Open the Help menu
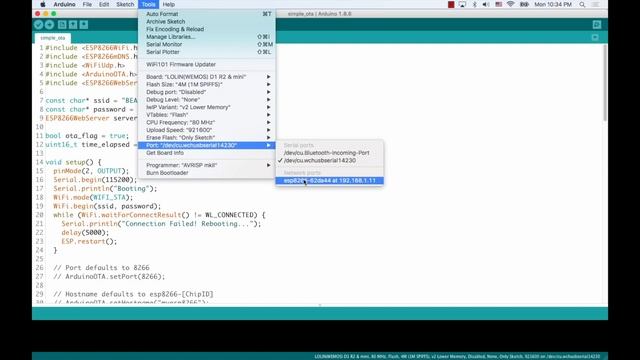 pos(169,4)
